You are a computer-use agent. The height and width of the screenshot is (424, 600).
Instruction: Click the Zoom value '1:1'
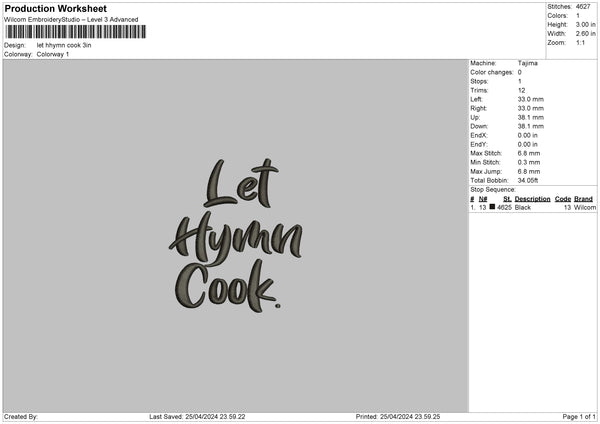(x=580, y=43)
